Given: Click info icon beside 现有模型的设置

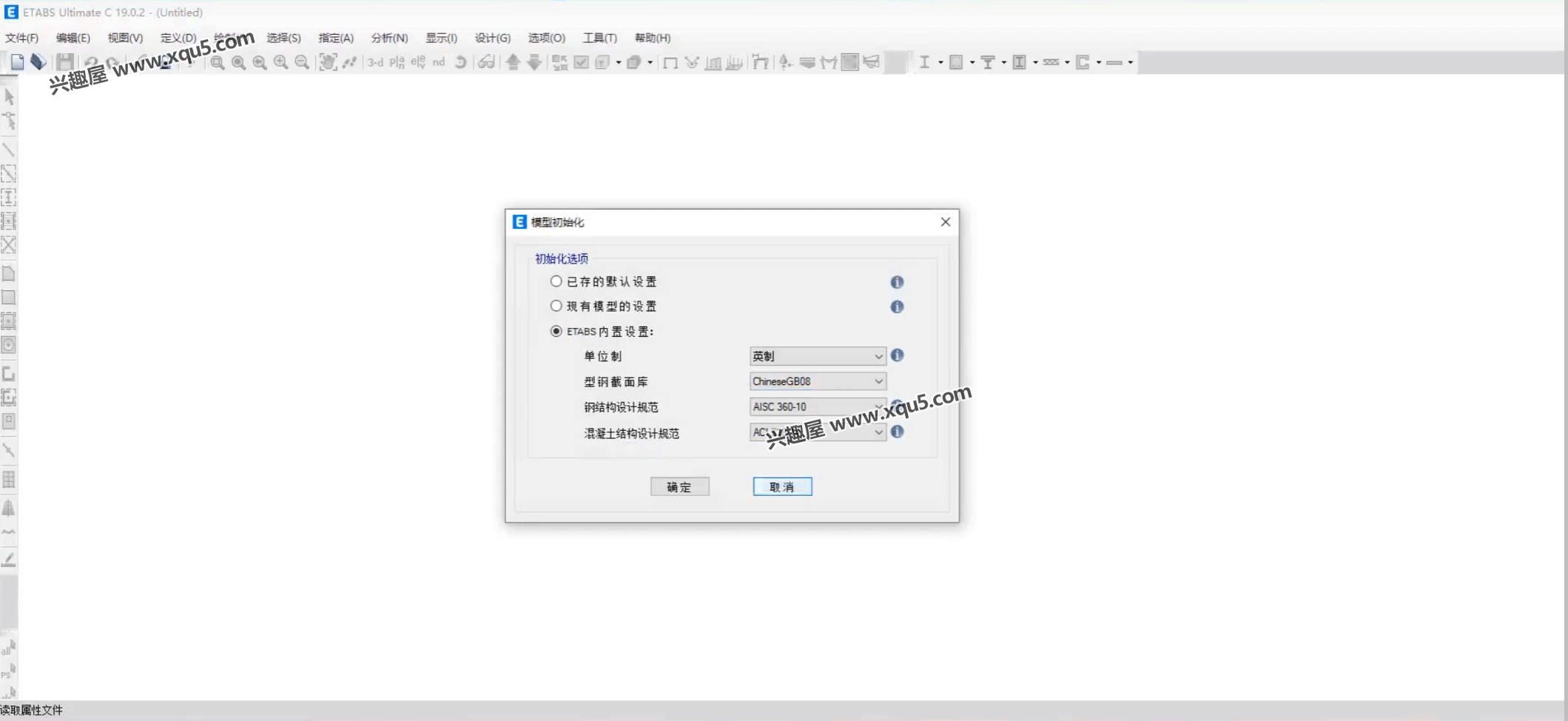Looking at the screenshot, I should tap(897, 306).
